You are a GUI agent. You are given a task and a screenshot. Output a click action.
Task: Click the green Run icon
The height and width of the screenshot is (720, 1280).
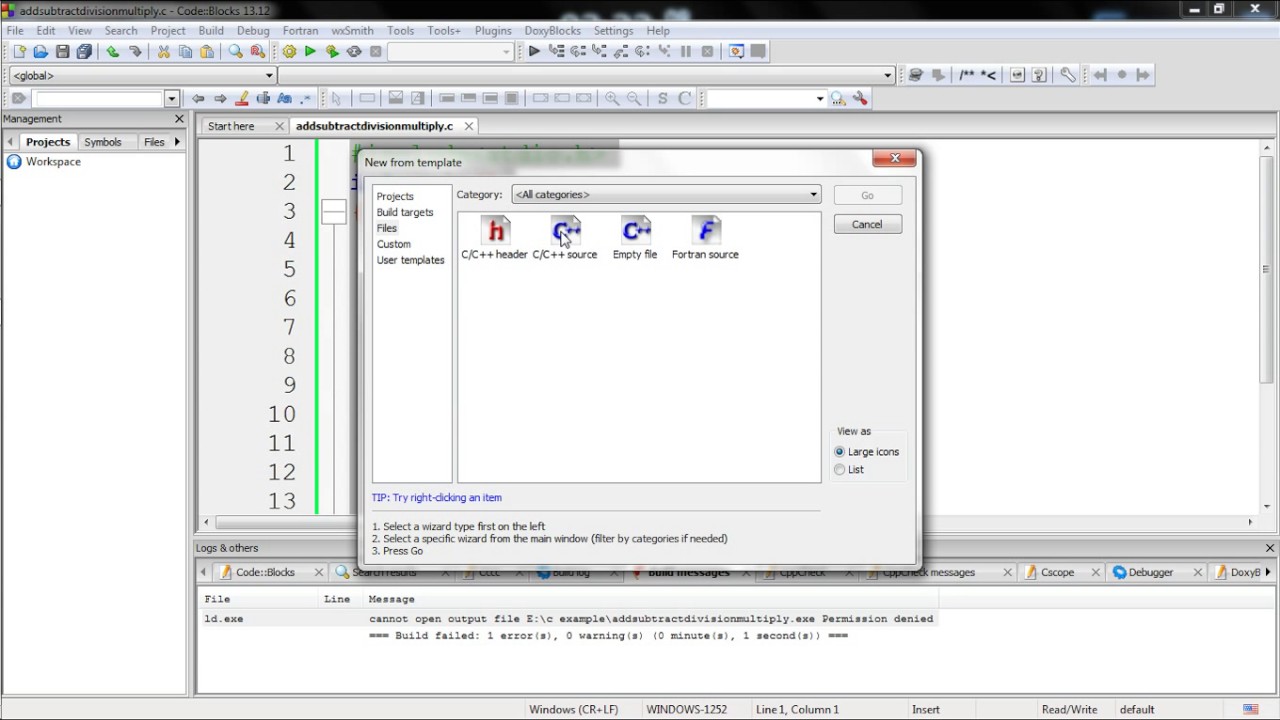tap(310, 52)
